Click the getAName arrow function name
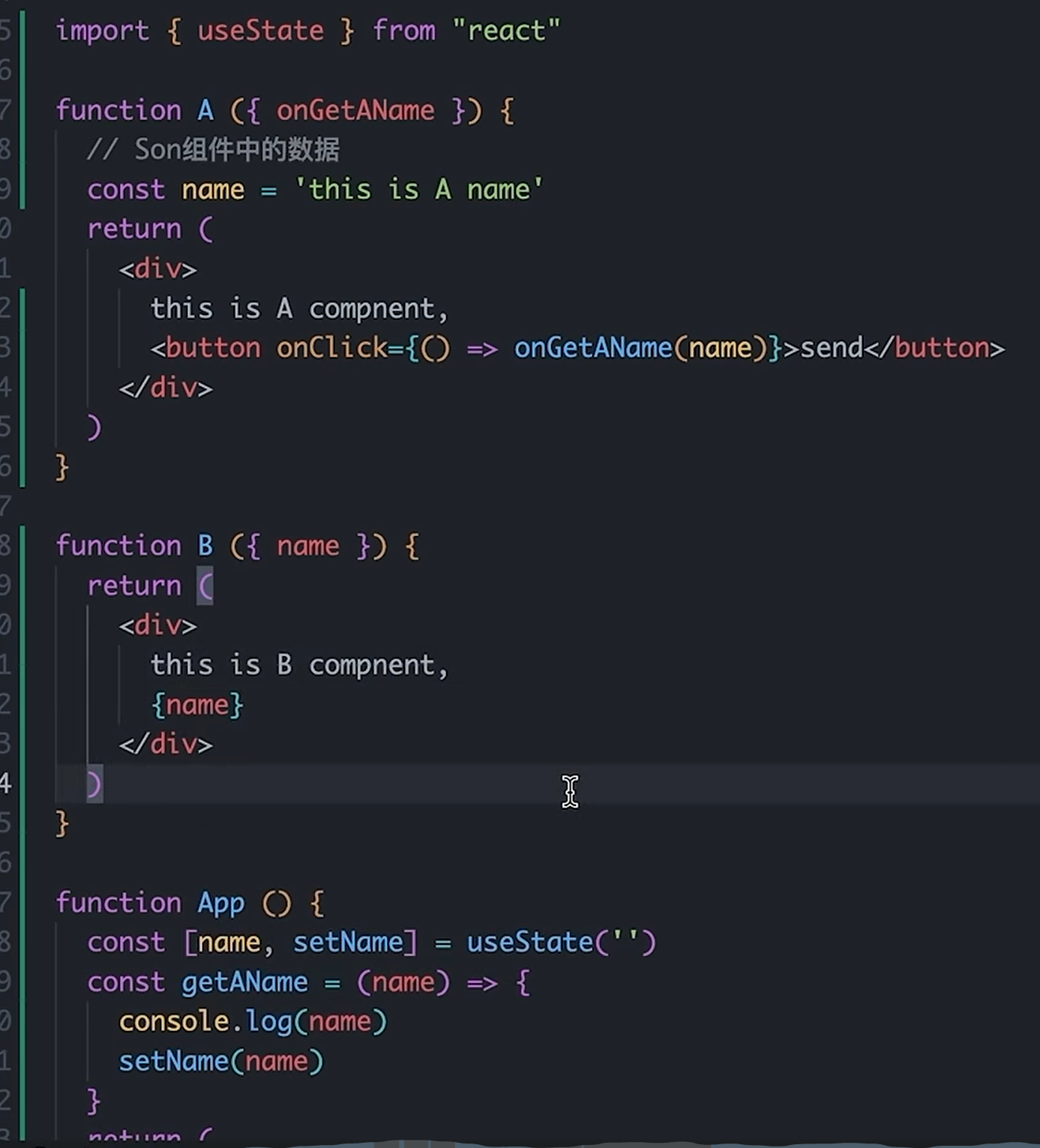 click(x=244, y=982)
